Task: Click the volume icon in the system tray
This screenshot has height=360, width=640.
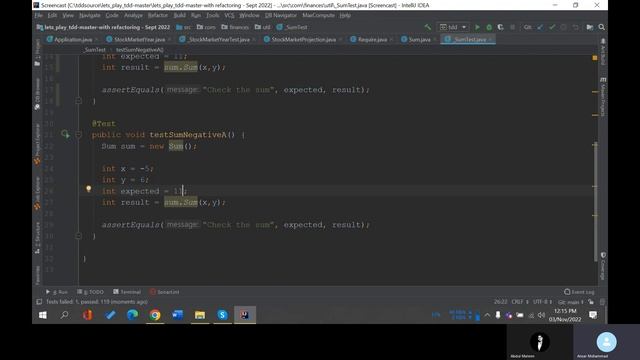Action: [x=542, y=315]
